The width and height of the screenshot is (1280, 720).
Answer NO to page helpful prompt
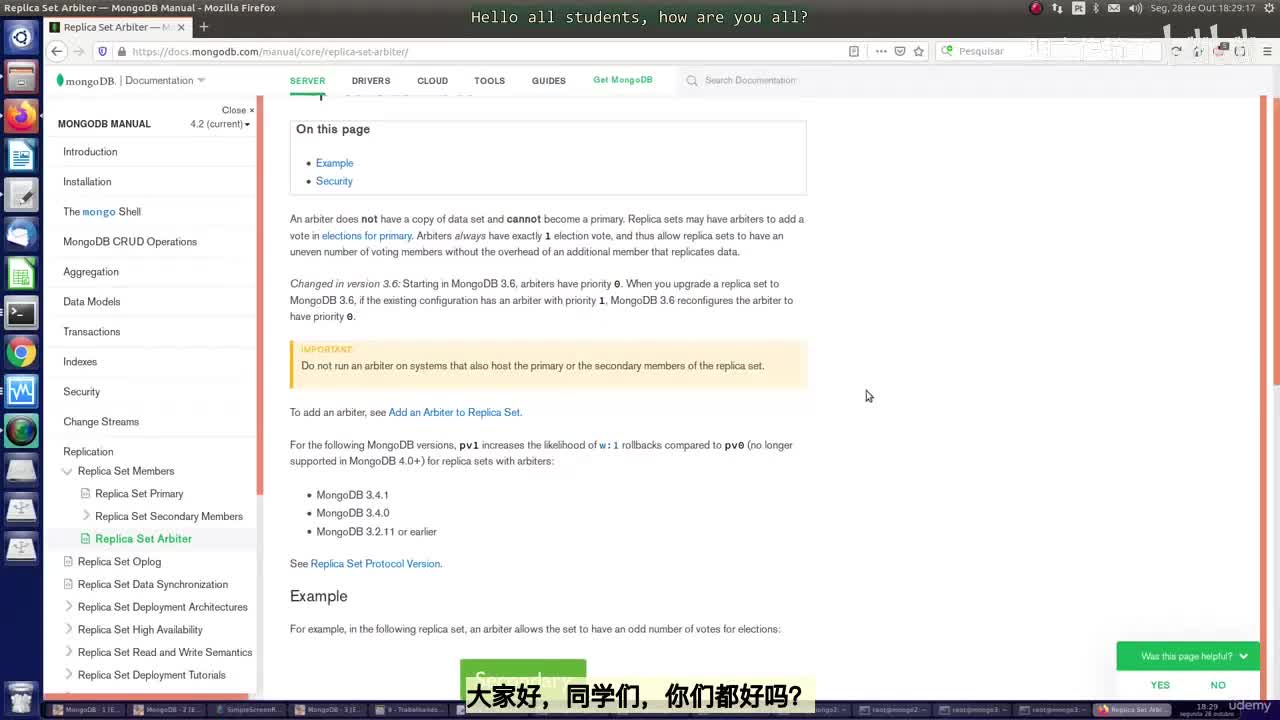[1218, 685]
